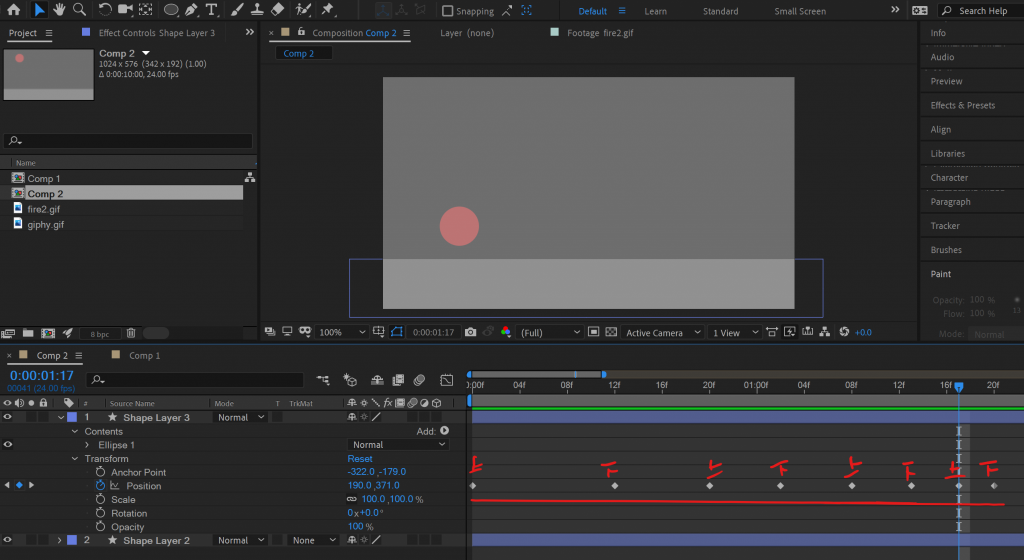The width and height of the screenshot is (1024, 560).
Task: Open the Effect Controls Shape Layer 3 tab
Action: 155,33
